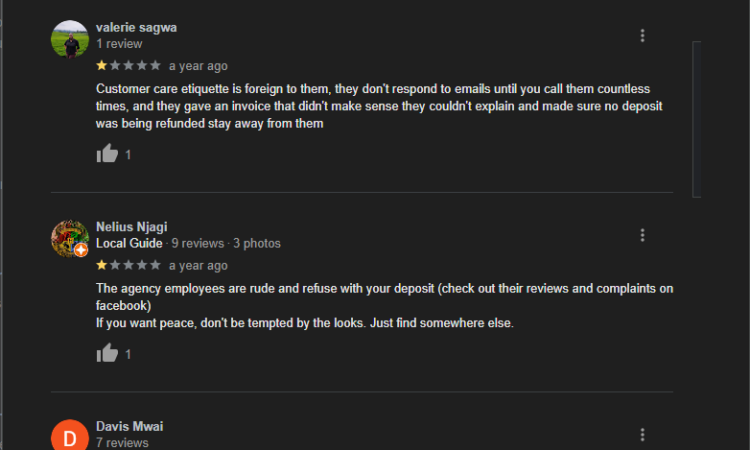Click 'a year ago' timestamp on valerie's review
Image resolution: width=750 pixels, height=450 pixels.
[x=198, y=66]
